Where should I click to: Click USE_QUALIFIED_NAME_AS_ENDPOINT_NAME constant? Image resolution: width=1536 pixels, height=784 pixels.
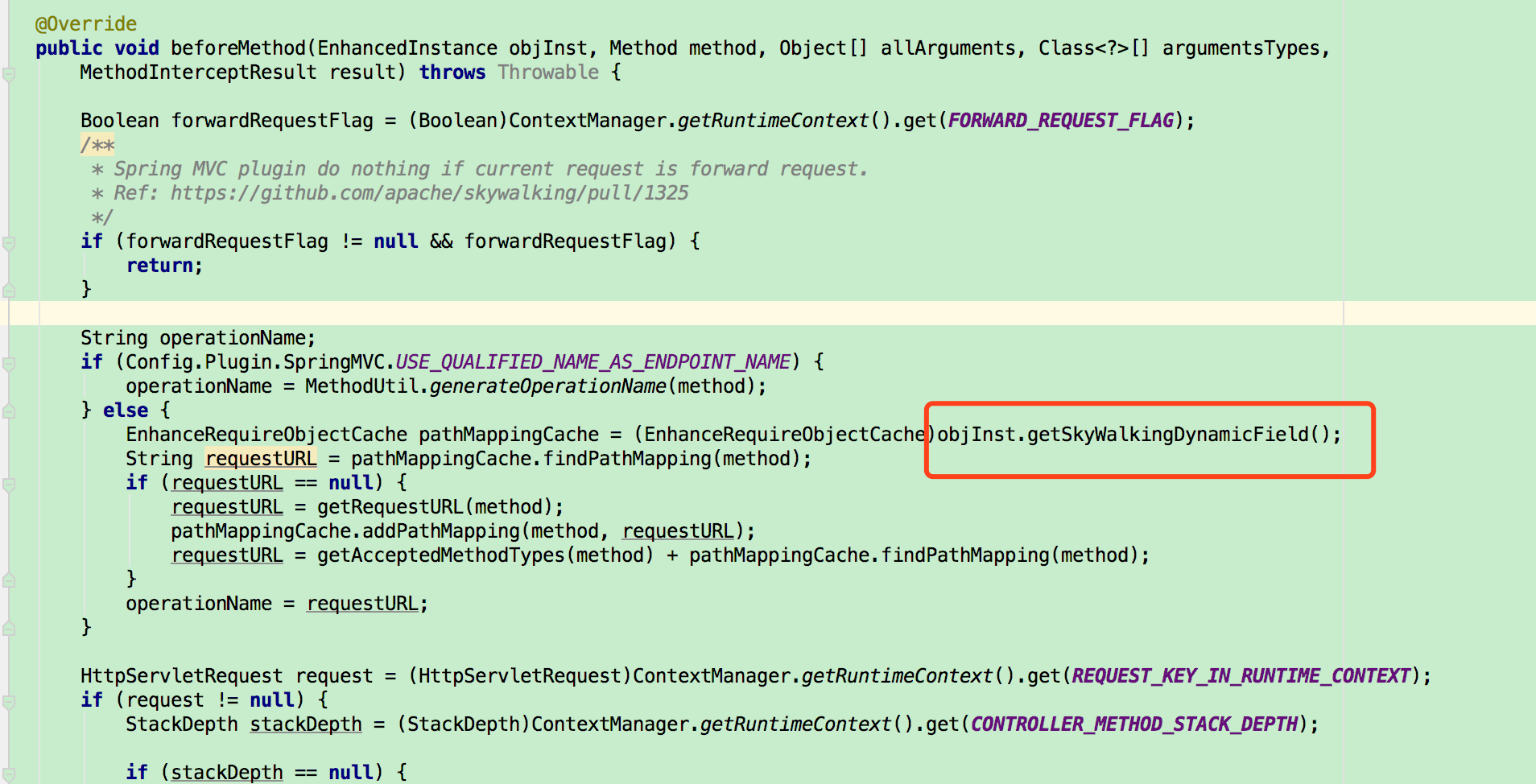click(593, 362)
